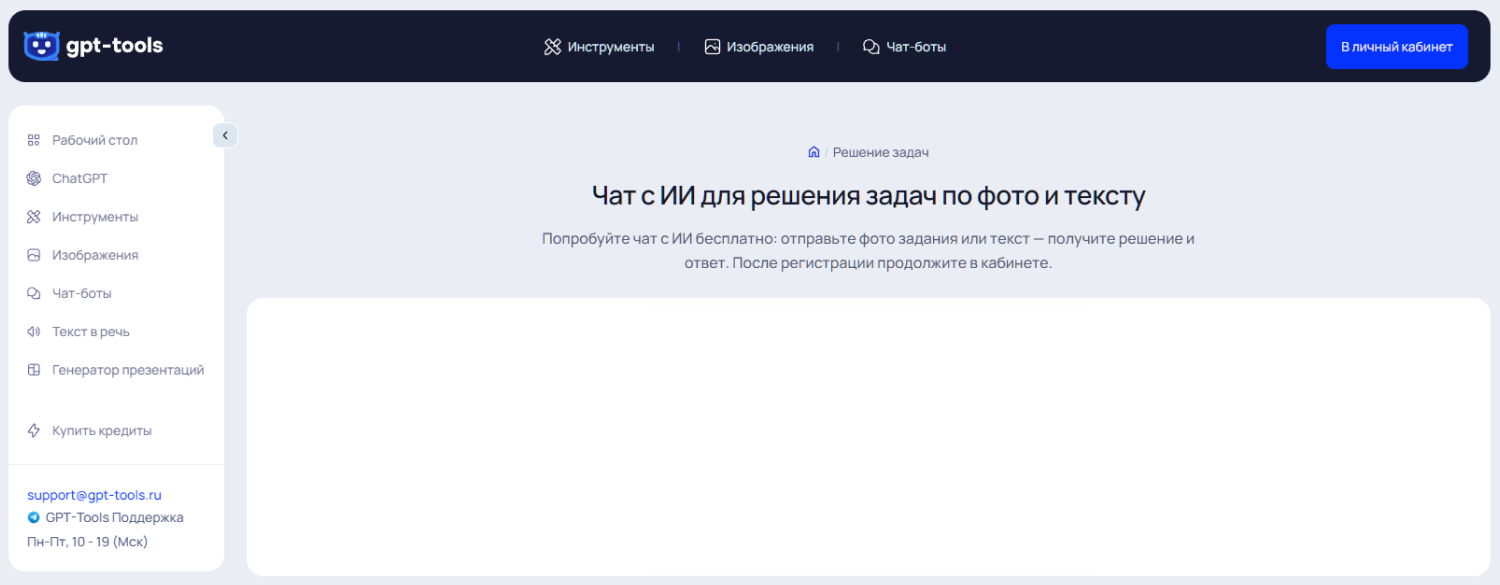The height and width of the screenshot is (585, 1500).
Task: Switch to Изображения in the top navigation
Action: 761,46
